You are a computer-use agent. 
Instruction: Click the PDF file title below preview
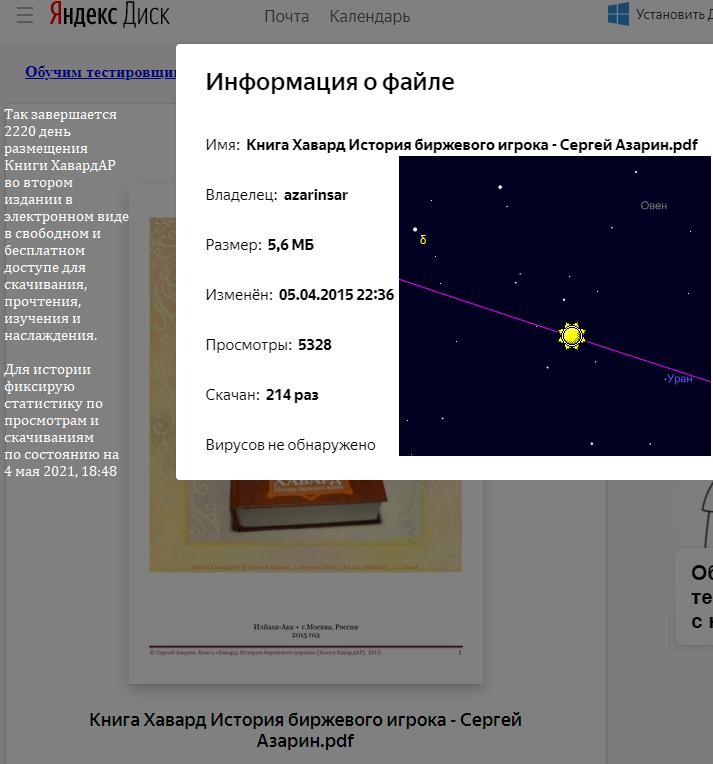(x=305, y=730)
